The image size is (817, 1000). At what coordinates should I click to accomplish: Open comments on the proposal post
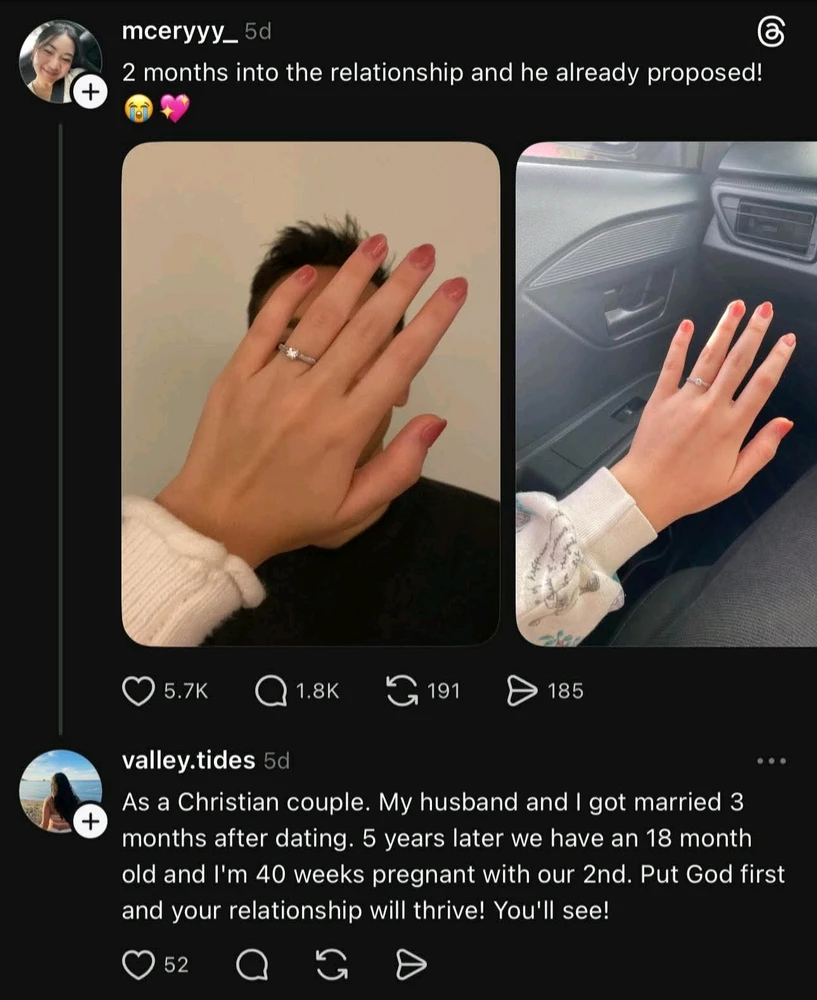(270, 691)
